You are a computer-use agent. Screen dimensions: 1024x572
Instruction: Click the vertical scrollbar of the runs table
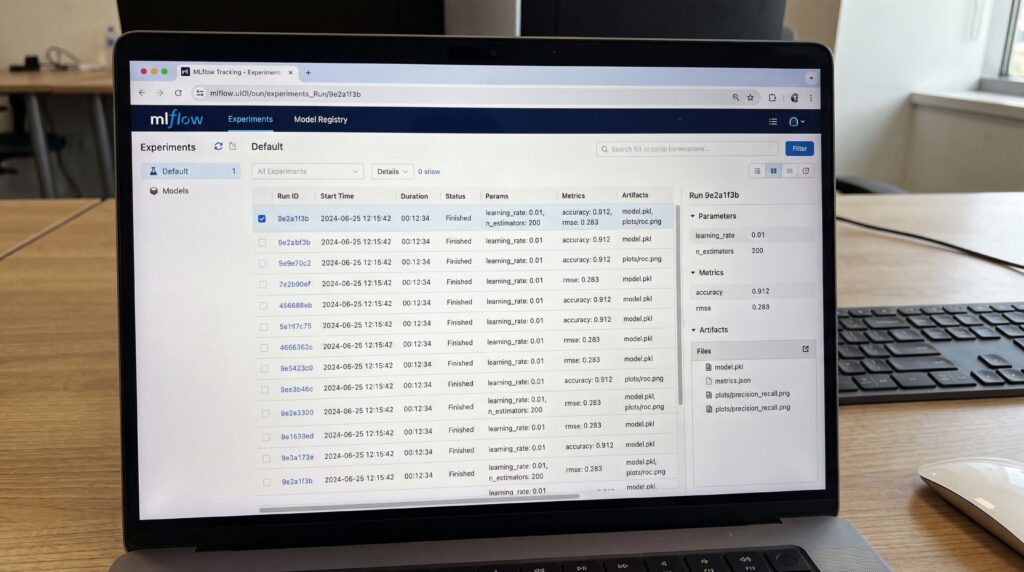coord(679,304)
